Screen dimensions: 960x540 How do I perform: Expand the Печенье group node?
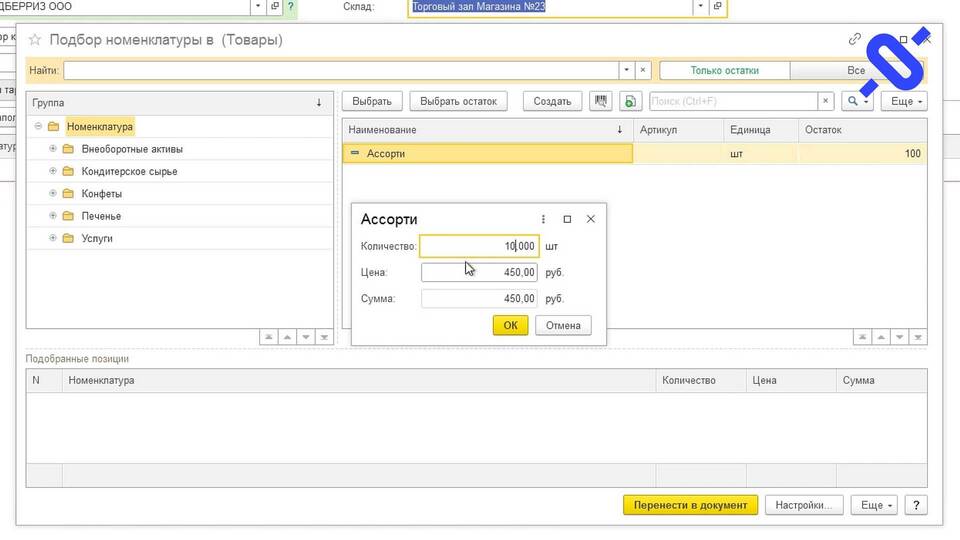click(x=53, y=216)
